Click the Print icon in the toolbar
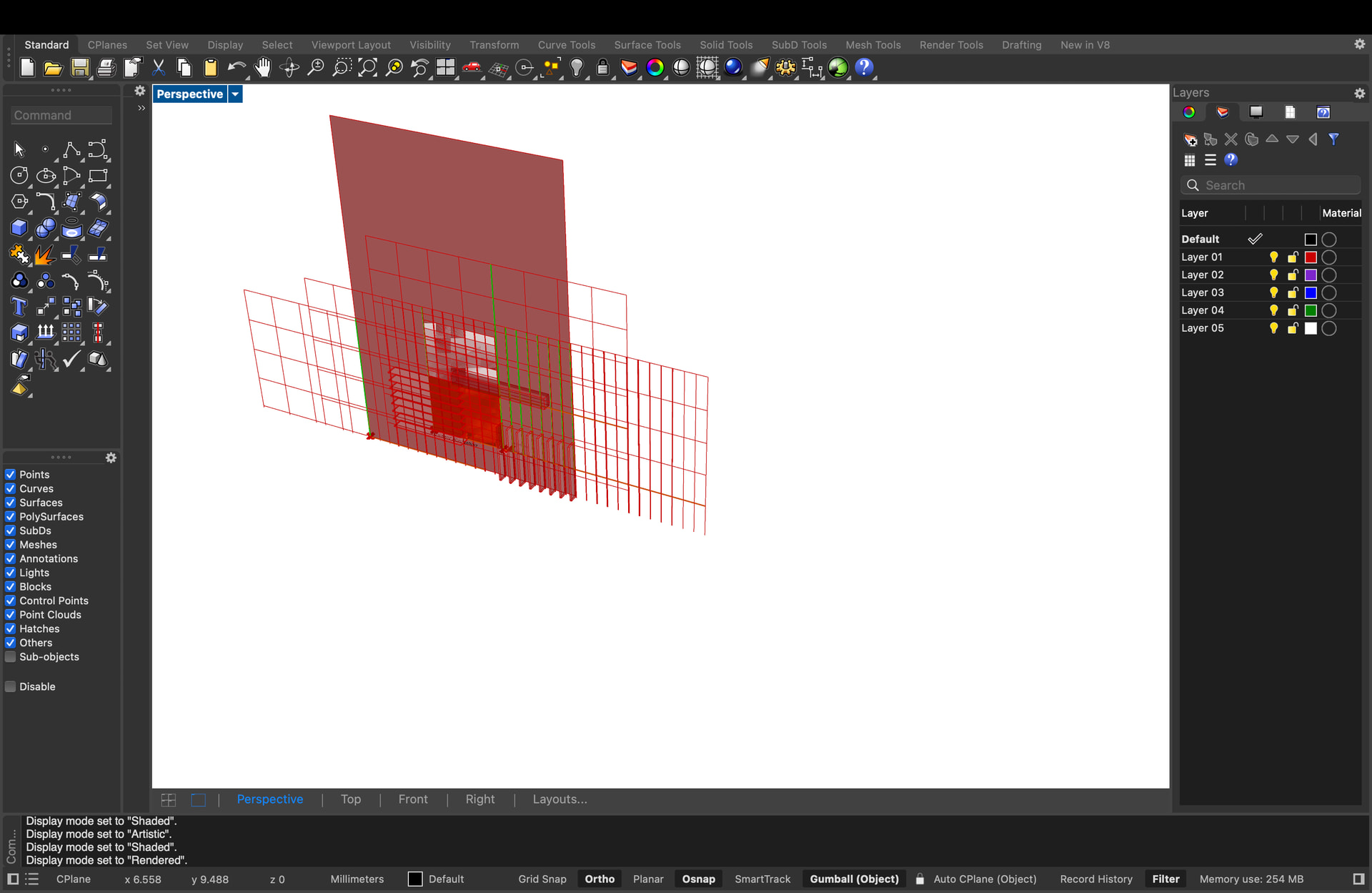Screen dimensions: 1372x893 [106, 68]
